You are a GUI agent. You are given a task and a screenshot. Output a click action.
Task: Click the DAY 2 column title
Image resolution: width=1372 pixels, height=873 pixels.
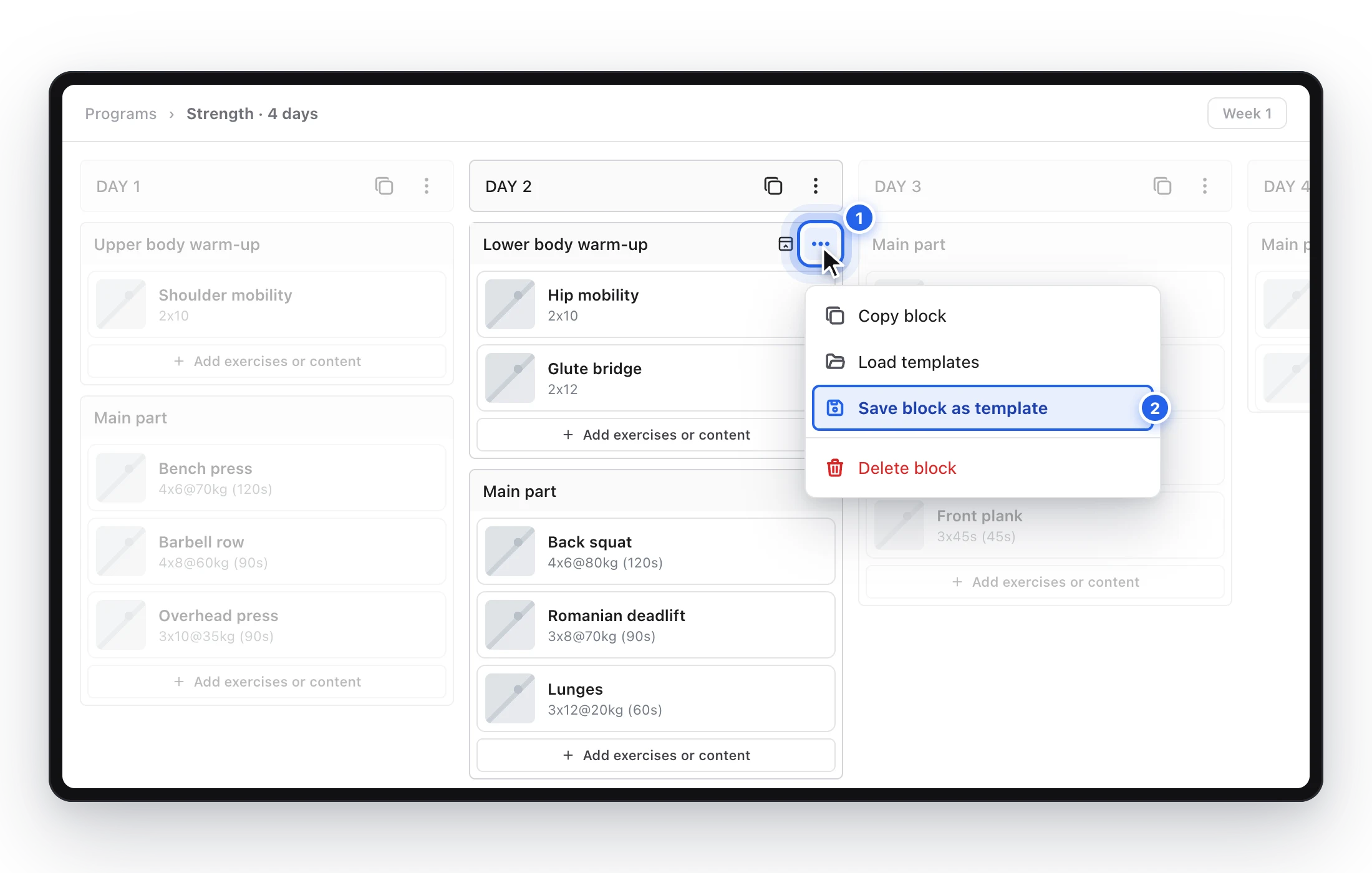[508, 186]
